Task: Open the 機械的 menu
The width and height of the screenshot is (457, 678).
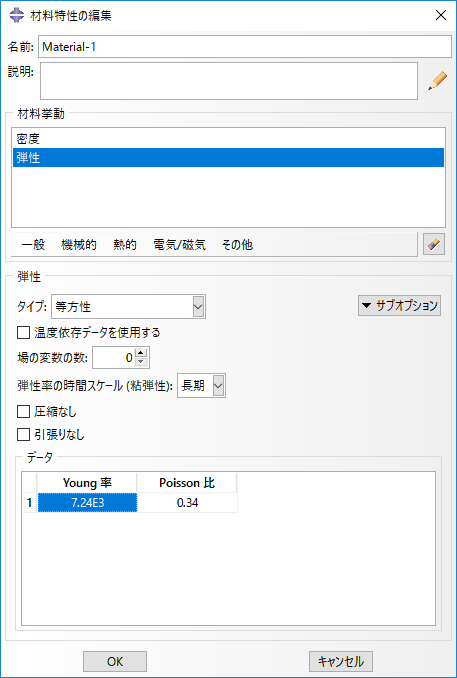Action: point(79,245)
